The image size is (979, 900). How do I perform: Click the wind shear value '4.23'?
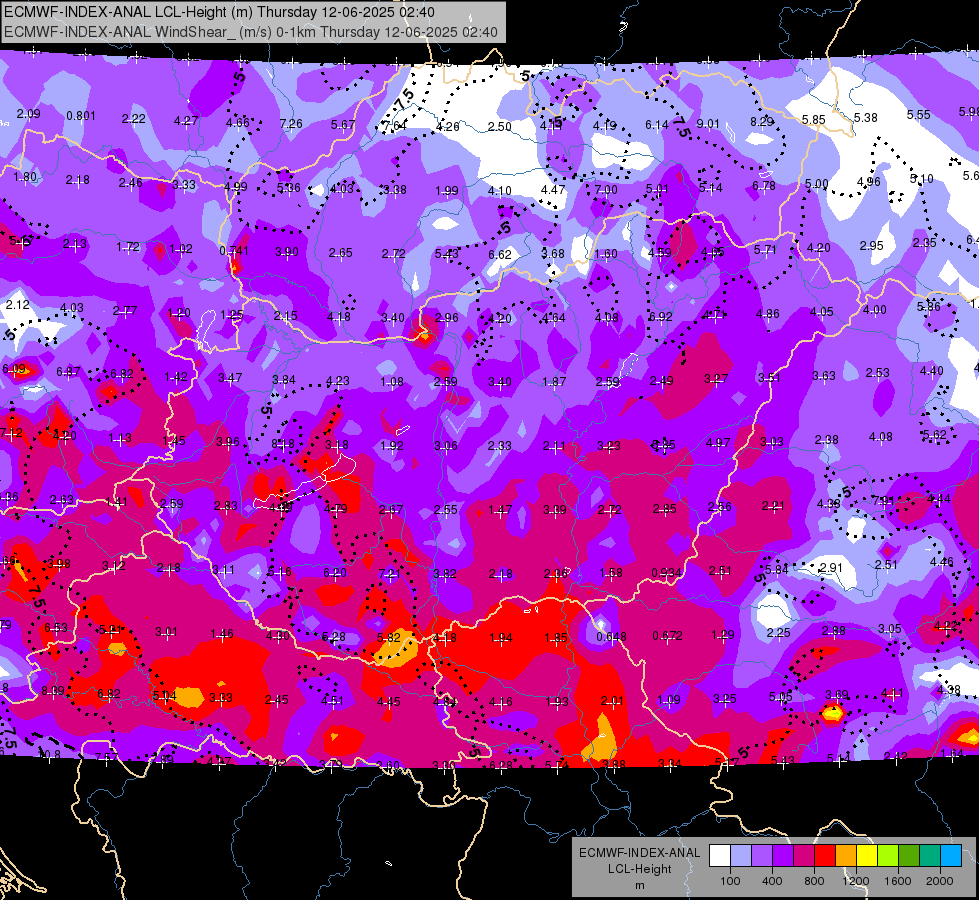(338, 380)
